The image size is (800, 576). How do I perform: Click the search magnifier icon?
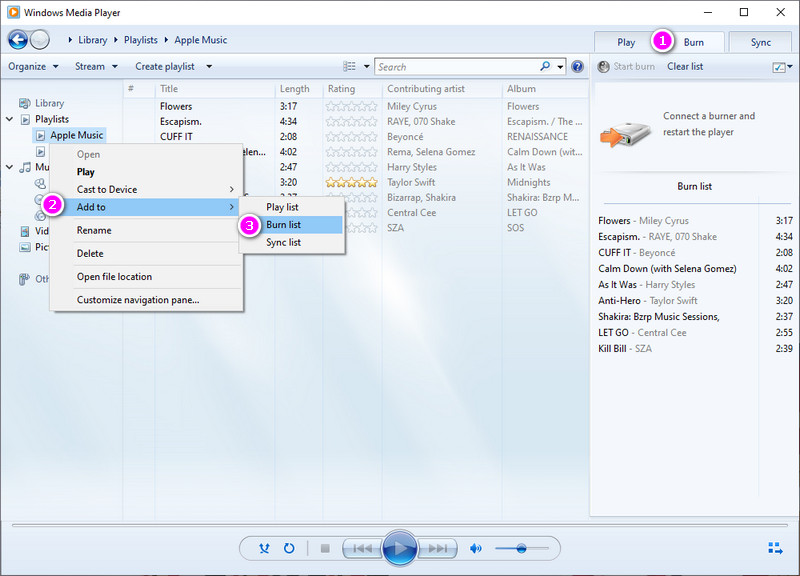click(x=545, y=66)
